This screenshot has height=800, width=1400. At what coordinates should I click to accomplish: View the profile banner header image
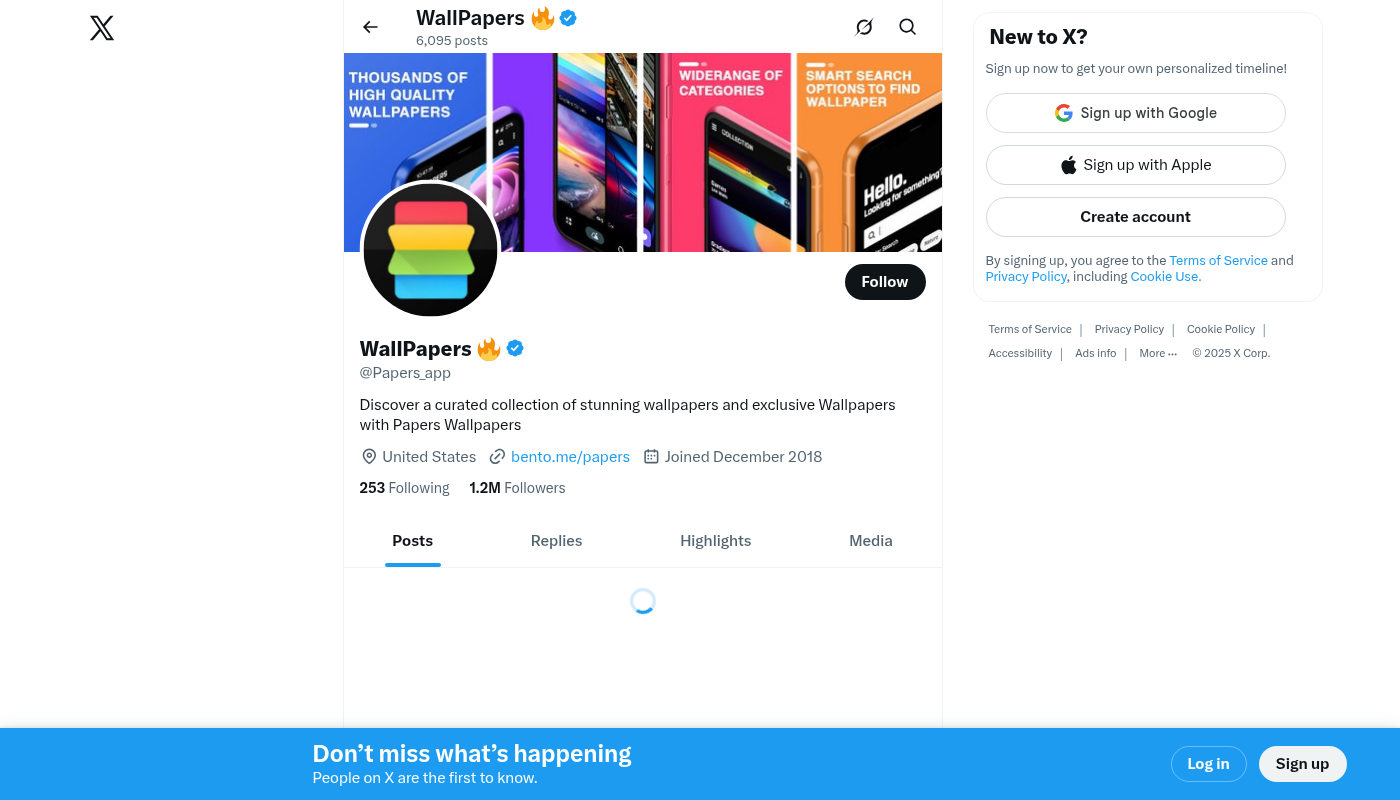point(643,152)
